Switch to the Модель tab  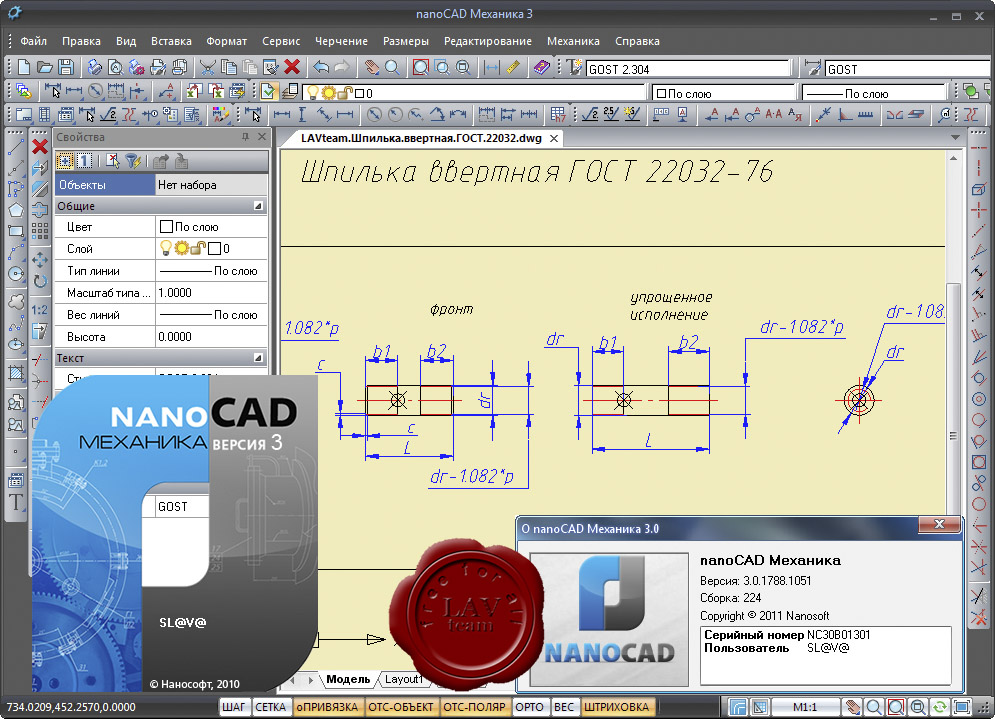(x=348, y=679)
